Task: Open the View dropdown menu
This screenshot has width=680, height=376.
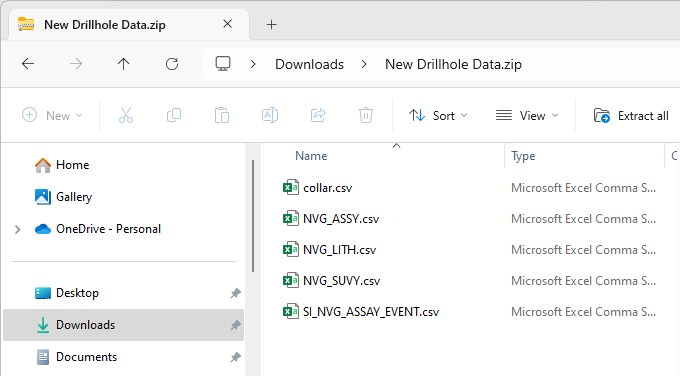Action: (x=527, y=116)
